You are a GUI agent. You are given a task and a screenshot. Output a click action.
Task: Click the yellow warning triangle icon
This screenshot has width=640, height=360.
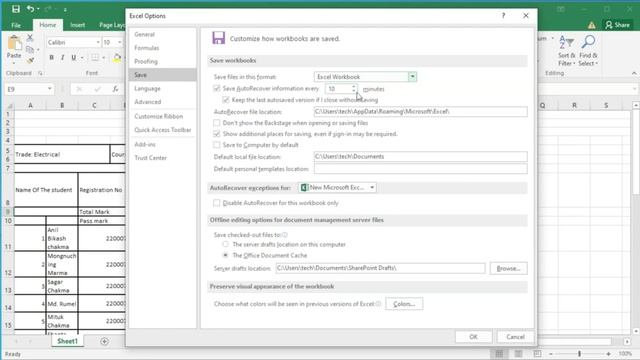pos(591,25)
